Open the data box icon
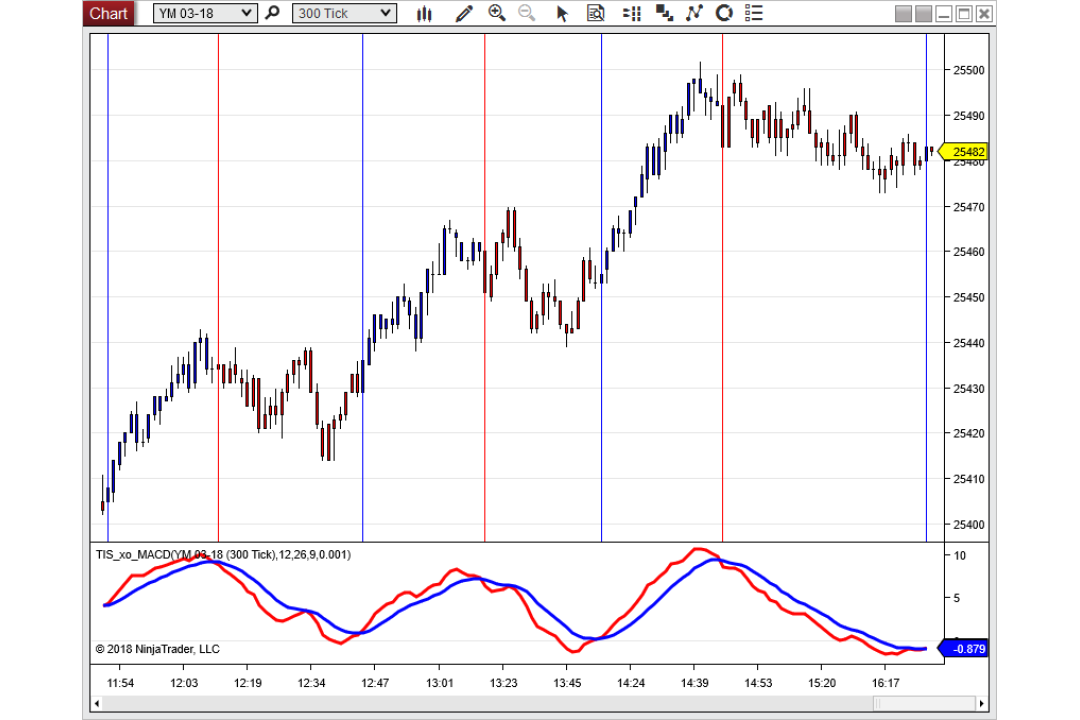This screenshot has height=720, width=1080. (596, 13)
